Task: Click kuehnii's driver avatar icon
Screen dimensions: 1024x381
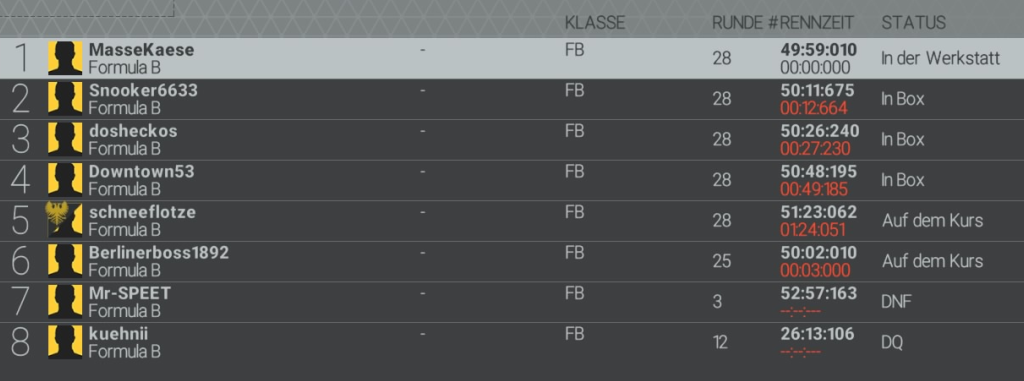Action: pos(65,342)
